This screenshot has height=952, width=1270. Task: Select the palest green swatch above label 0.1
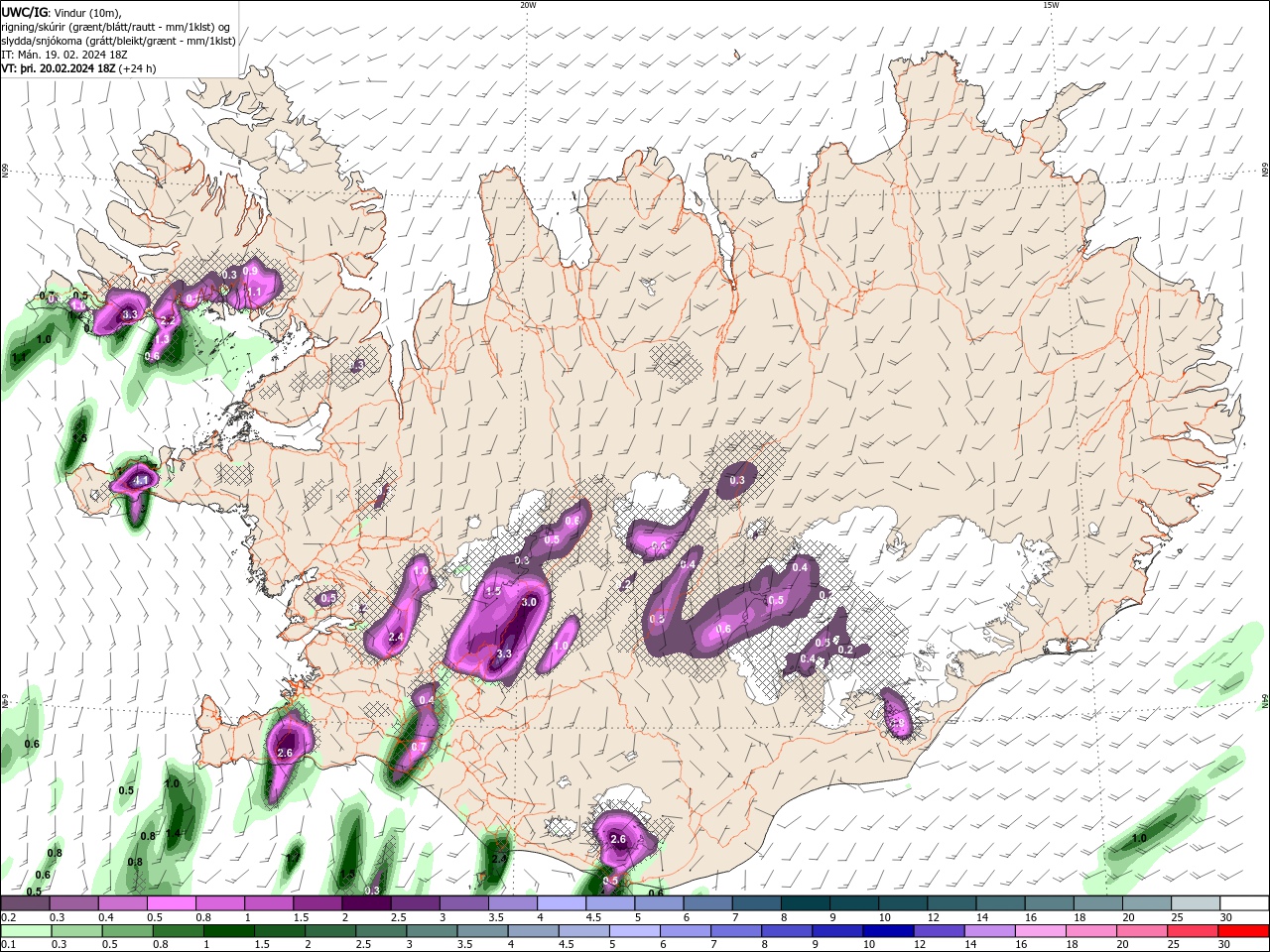coord(25,931)
